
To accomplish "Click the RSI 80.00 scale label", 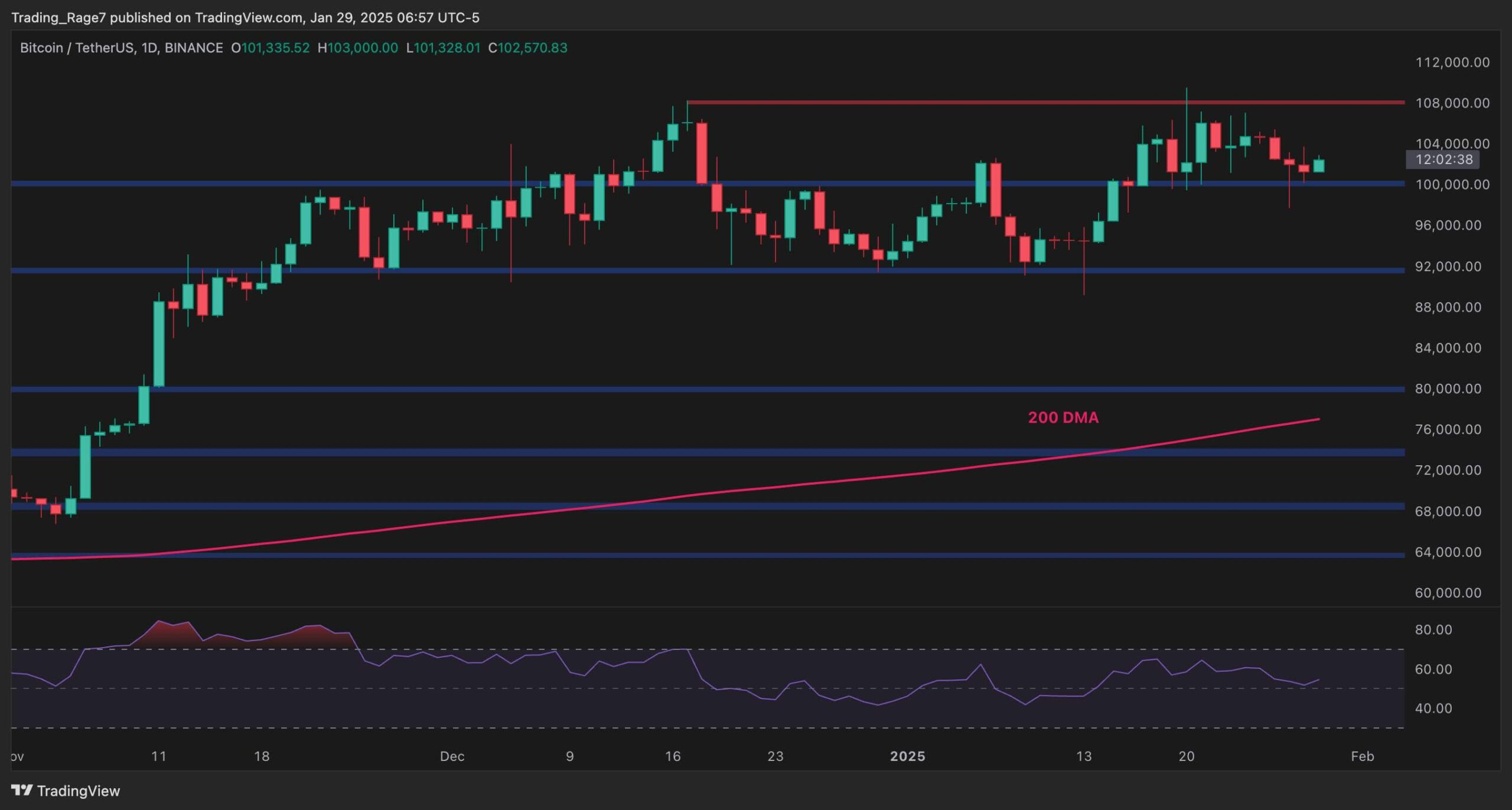I will (x=1433, y=629).
